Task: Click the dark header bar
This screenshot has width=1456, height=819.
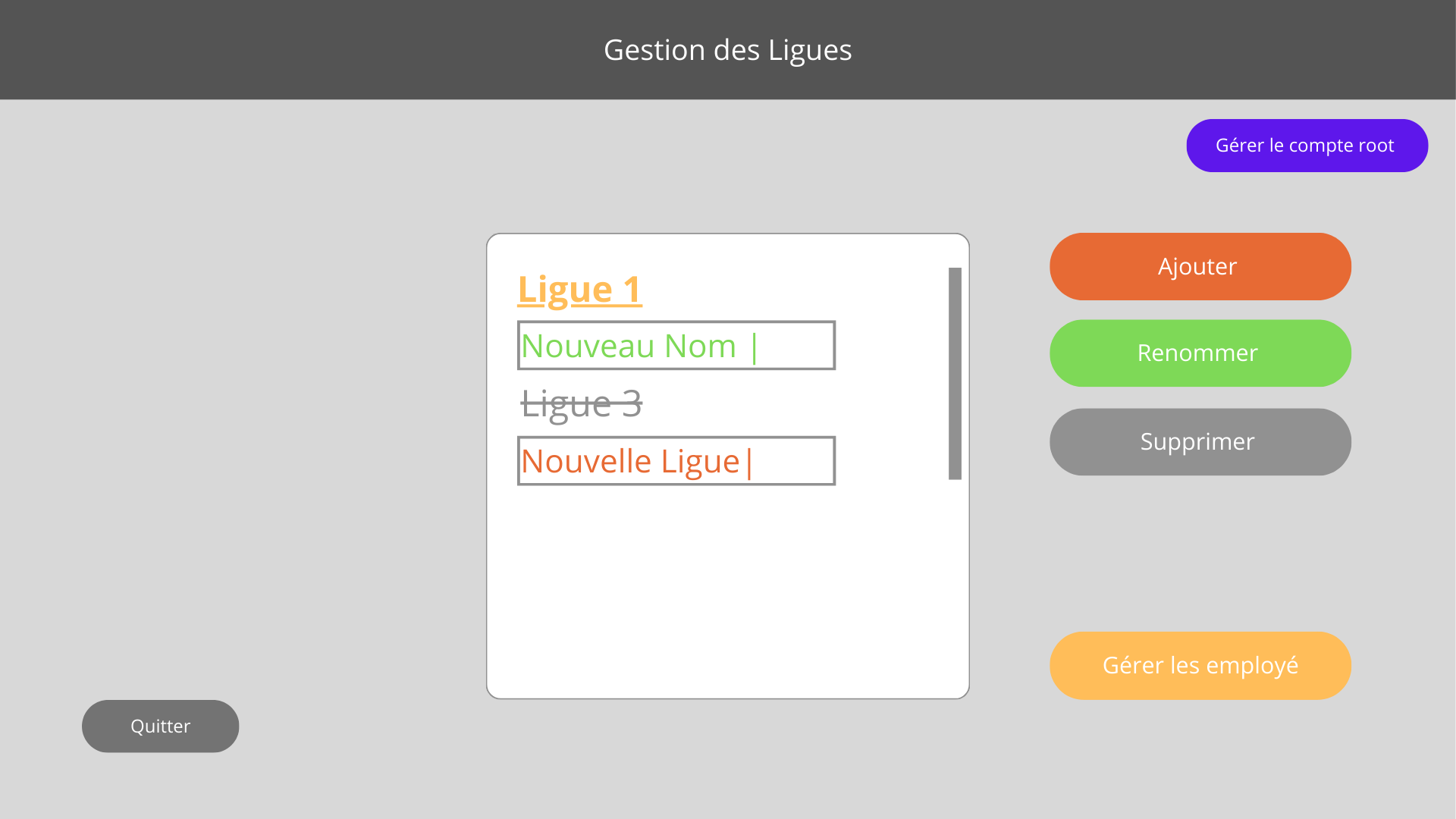Action: [303, 49]
